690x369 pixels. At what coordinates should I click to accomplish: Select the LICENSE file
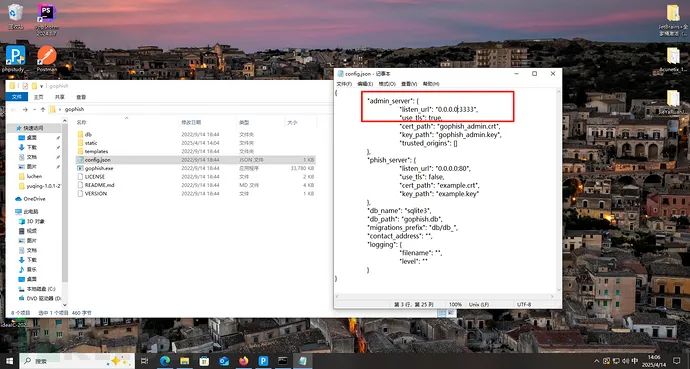click(x=195, y=176)
